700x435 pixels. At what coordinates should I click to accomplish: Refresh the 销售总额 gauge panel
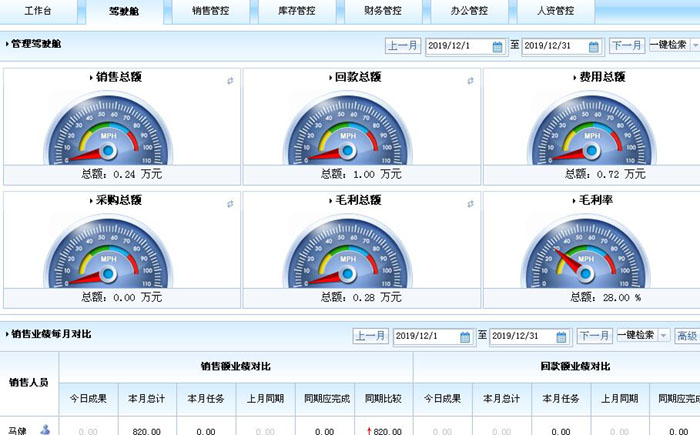click(x=230, y=79)
